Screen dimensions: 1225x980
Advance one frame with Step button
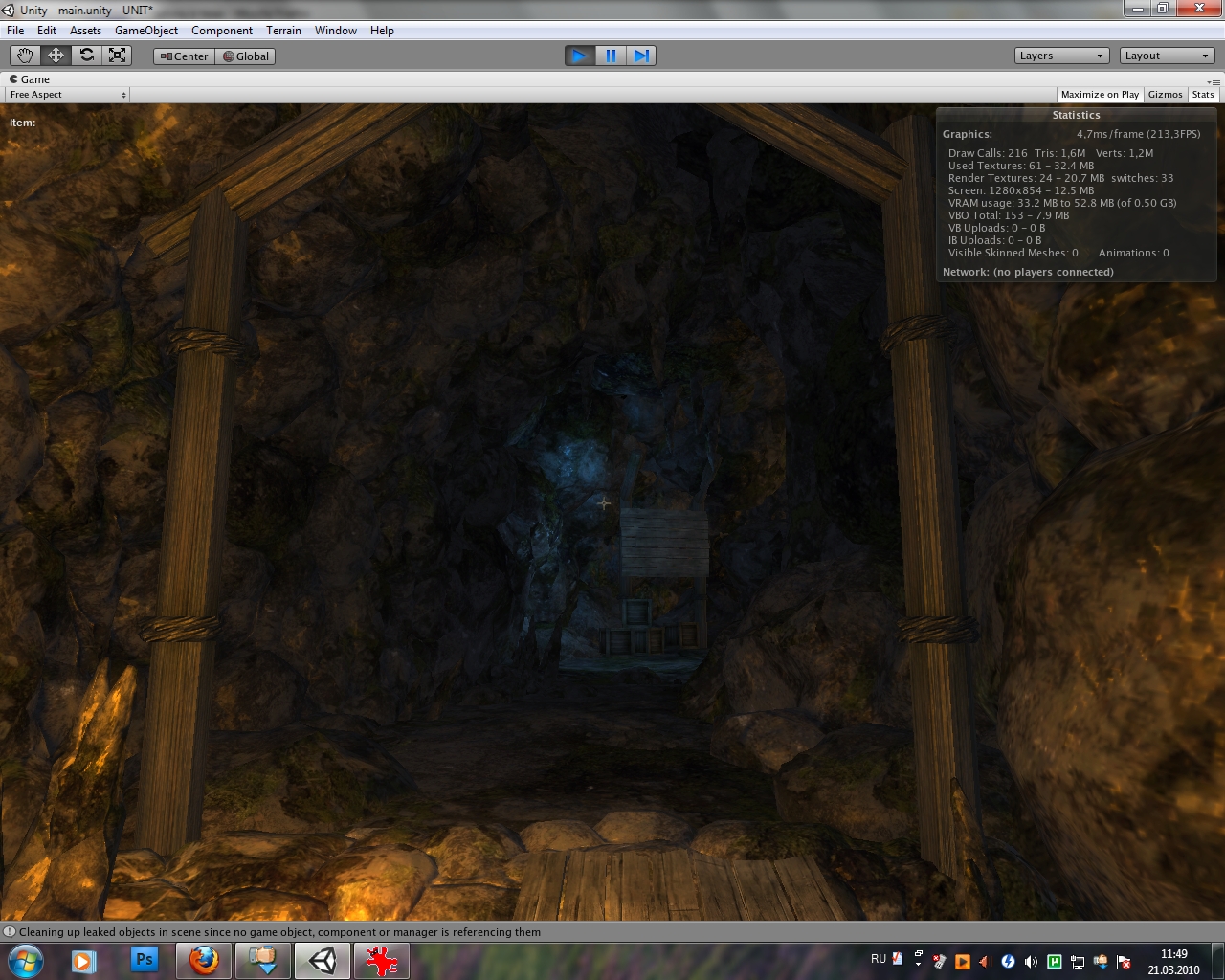pos(641,56)
